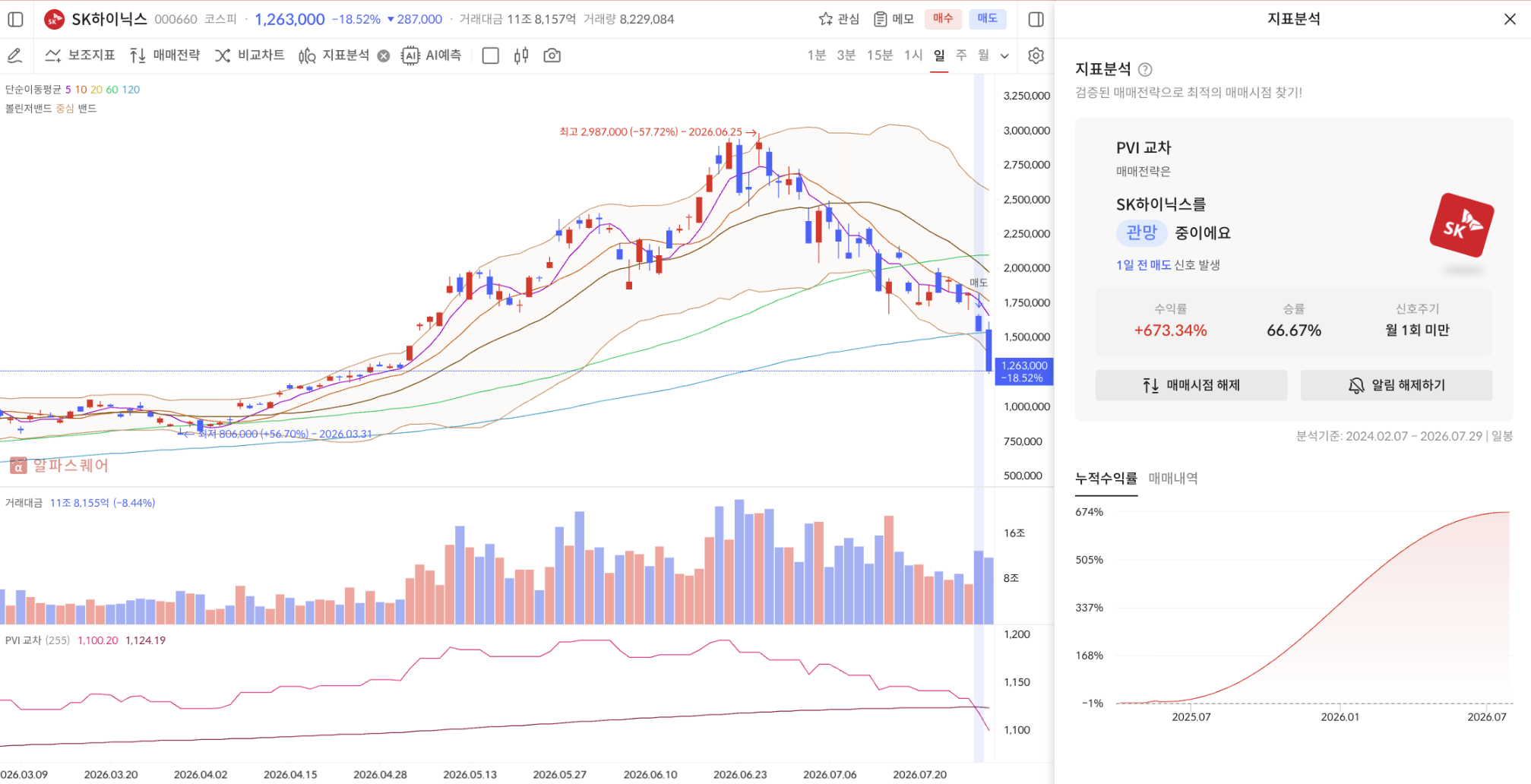The width and height of the screenshot is (1531, 784).
Task: Click the 관망 status badge
Action: point(1141,232)
